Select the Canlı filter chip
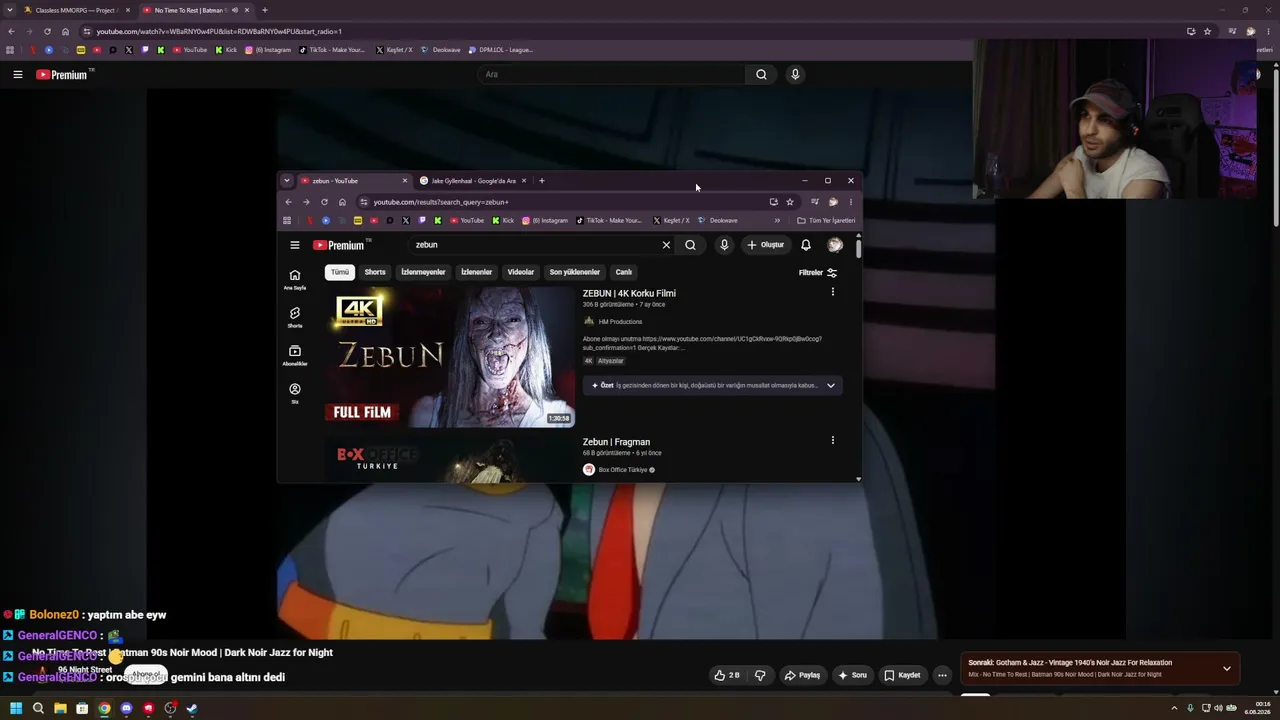The height and width of the screenshot is (720, 1280). click(623, 272)
